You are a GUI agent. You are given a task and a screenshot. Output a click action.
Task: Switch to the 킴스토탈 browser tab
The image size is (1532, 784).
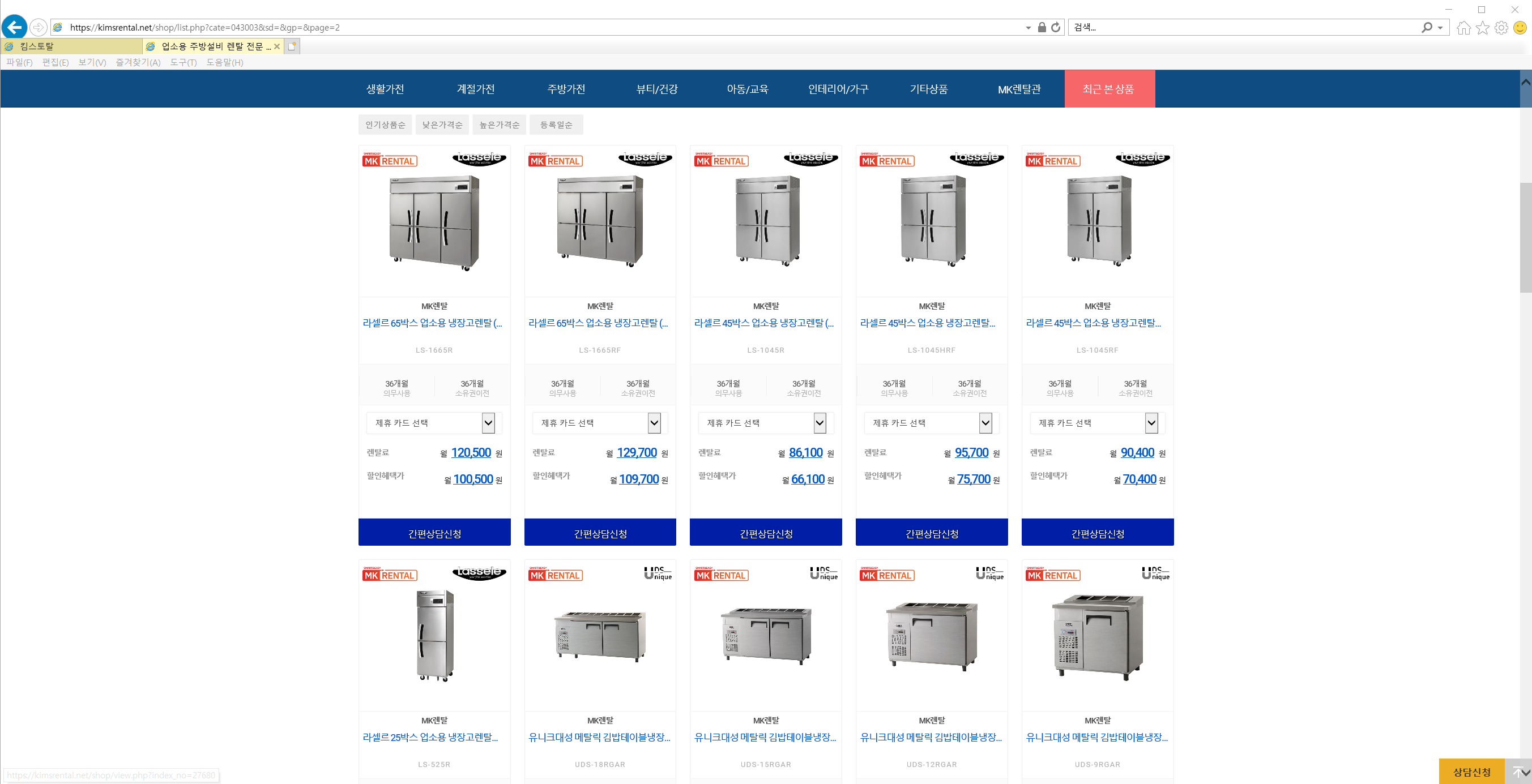click(71, 46)
